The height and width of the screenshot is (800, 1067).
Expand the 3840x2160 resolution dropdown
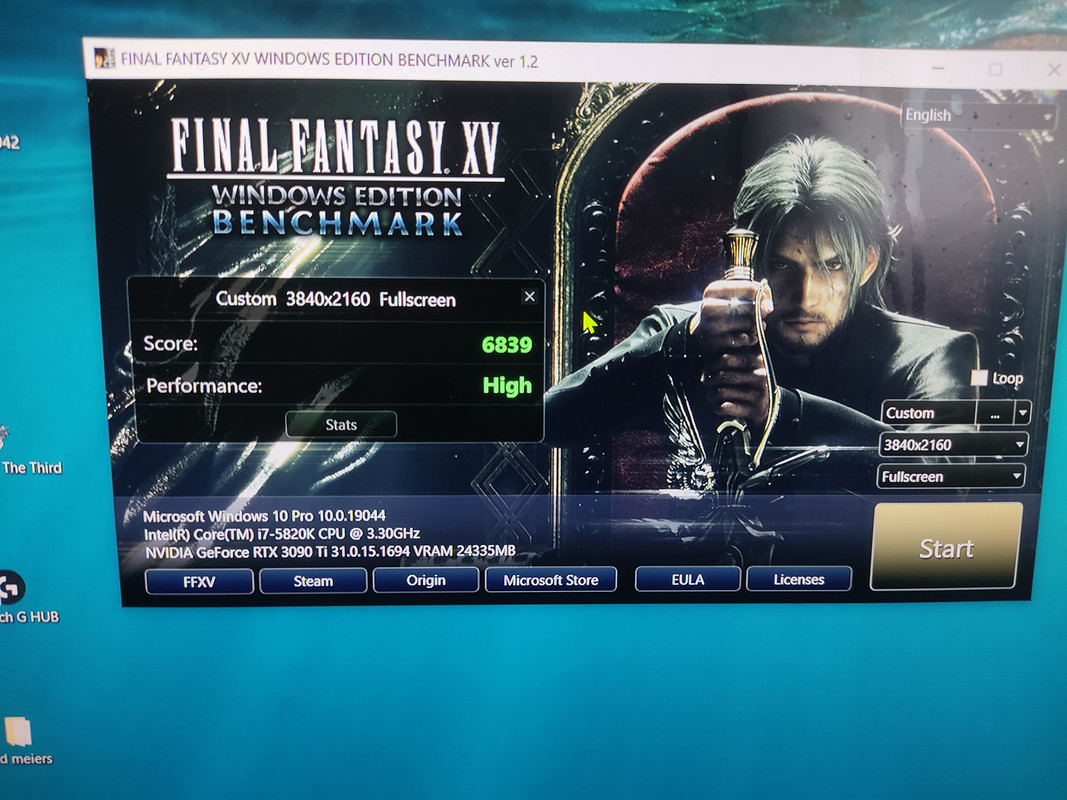(953, 445)
